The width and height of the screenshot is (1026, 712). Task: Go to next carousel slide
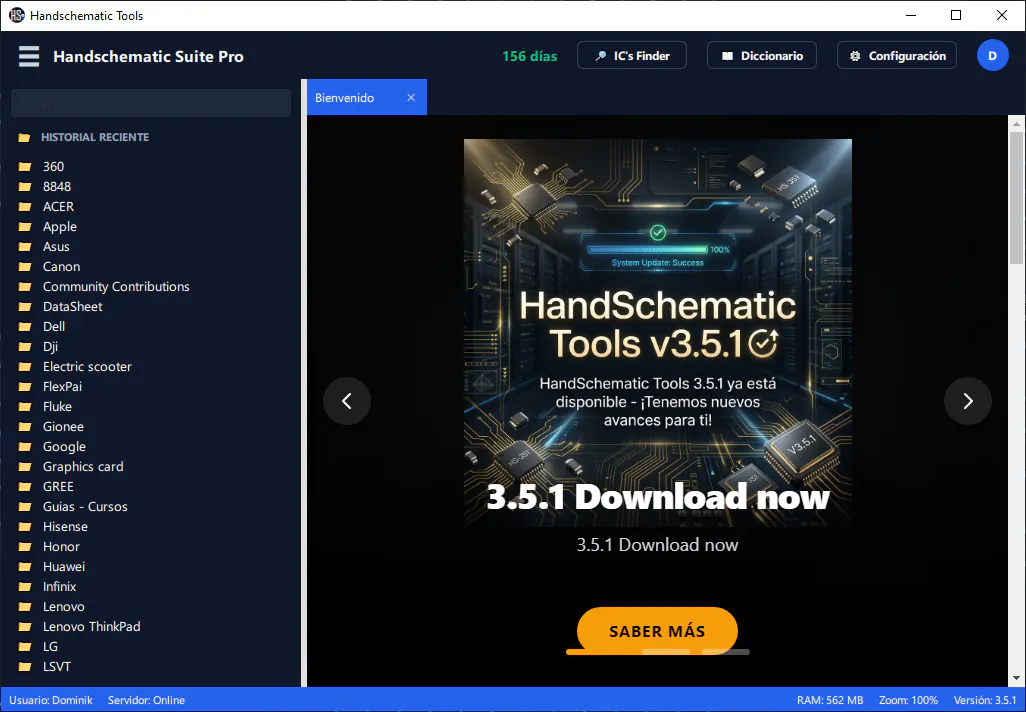tap(968, 401)
